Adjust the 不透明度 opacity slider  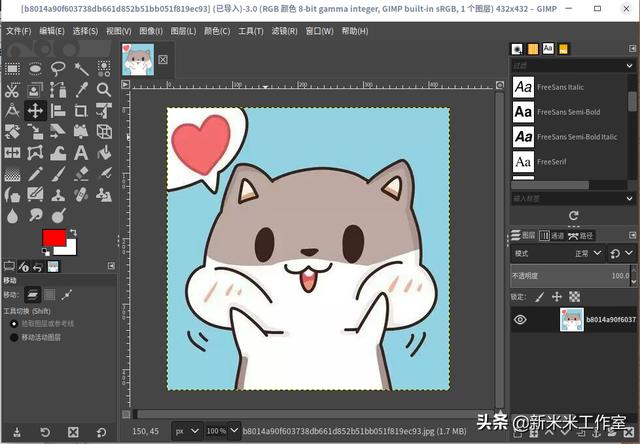click(x=570, y=276)
